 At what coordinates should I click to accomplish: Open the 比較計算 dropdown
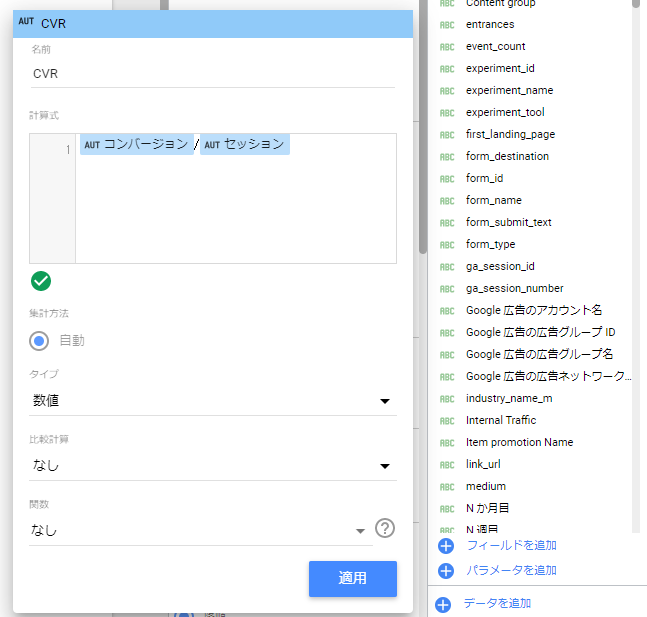tap(212, 465)
